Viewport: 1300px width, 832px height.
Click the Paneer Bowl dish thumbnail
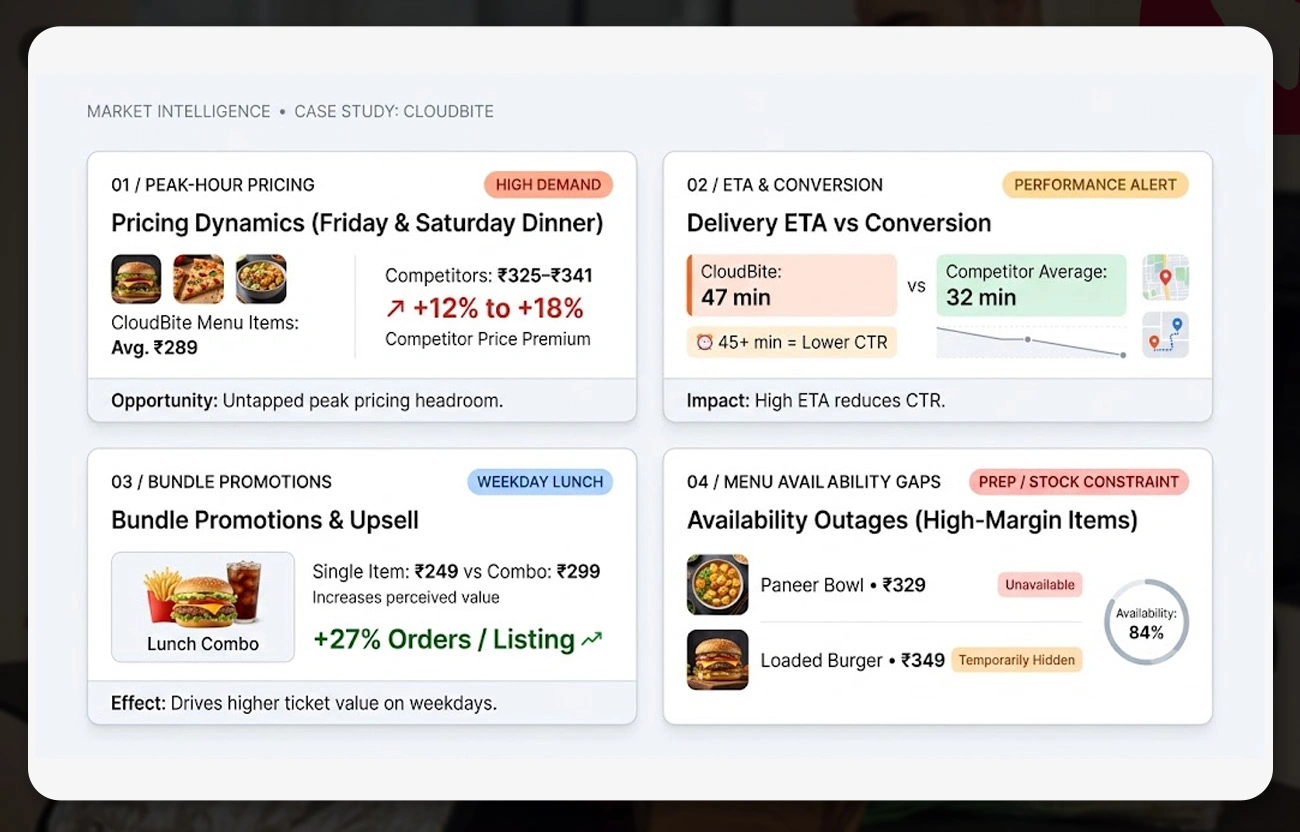(x=717, y=585)
